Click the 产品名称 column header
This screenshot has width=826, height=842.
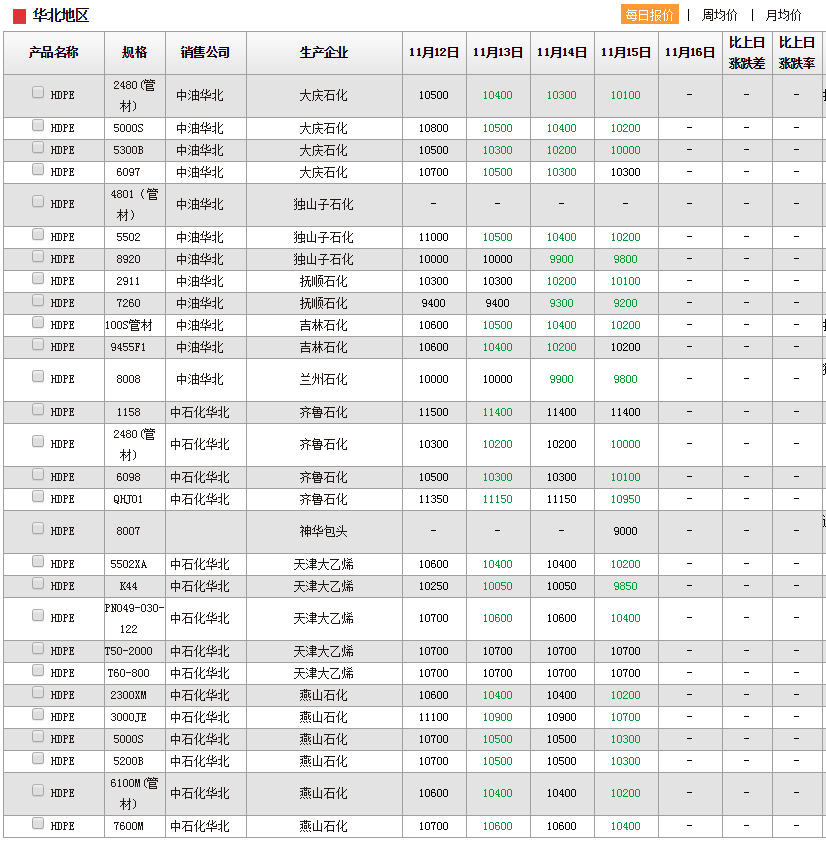(54, 53)
